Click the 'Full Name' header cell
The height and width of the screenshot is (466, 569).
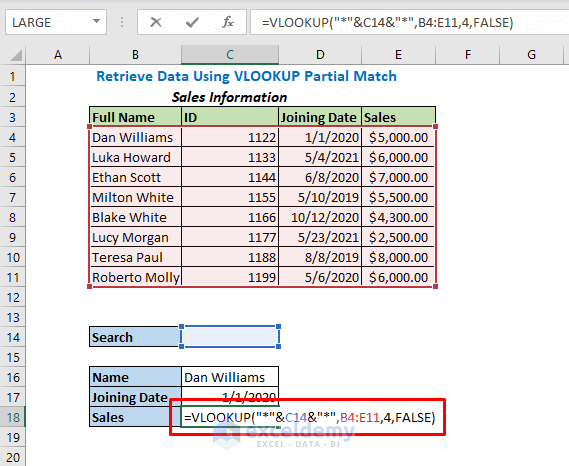tap(135, 117)
